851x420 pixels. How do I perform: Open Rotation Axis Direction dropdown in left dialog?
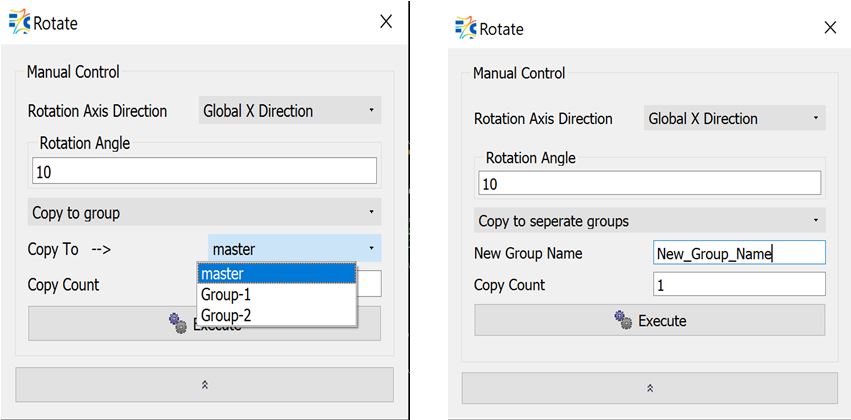coord(290,111)
